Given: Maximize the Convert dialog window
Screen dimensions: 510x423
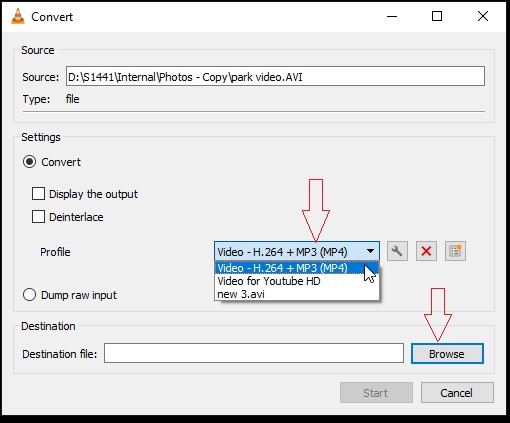Looking at the screenshot, I should 437,16.
